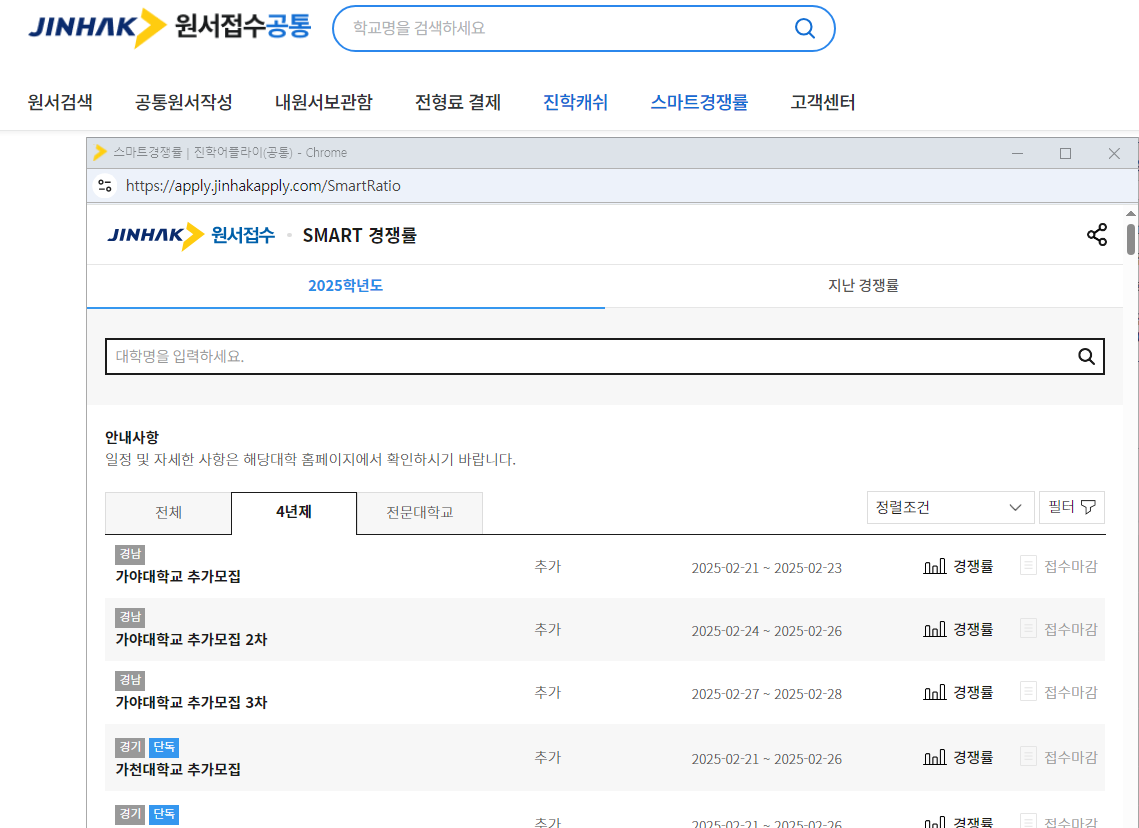Open the 고객센터 menu
Screen dimensions: 1139x828
click(x=822, y=102)
